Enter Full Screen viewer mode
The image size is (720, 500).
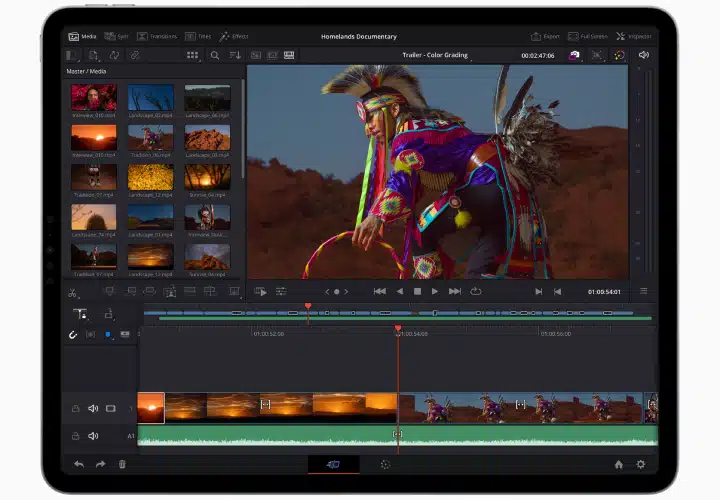point(588,36)
